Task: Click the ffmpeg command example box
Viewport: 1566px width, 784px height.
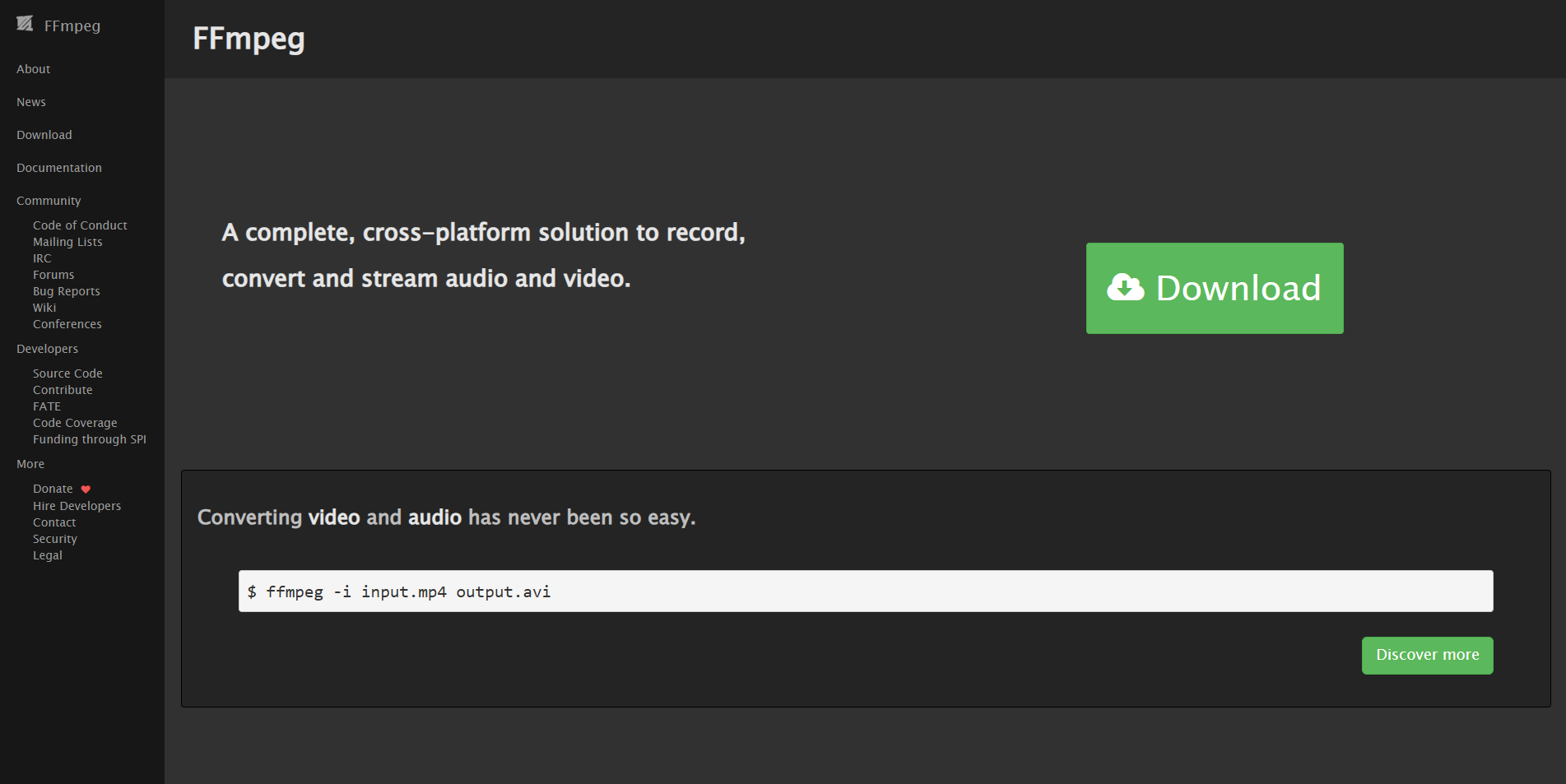Action: click(866, 591)
